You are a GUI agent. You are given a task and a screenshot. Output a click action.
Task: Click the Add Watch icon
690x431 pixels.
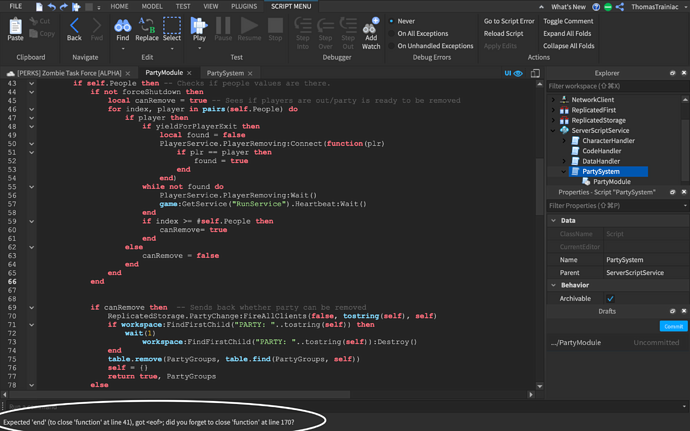[x=371, y=28]
